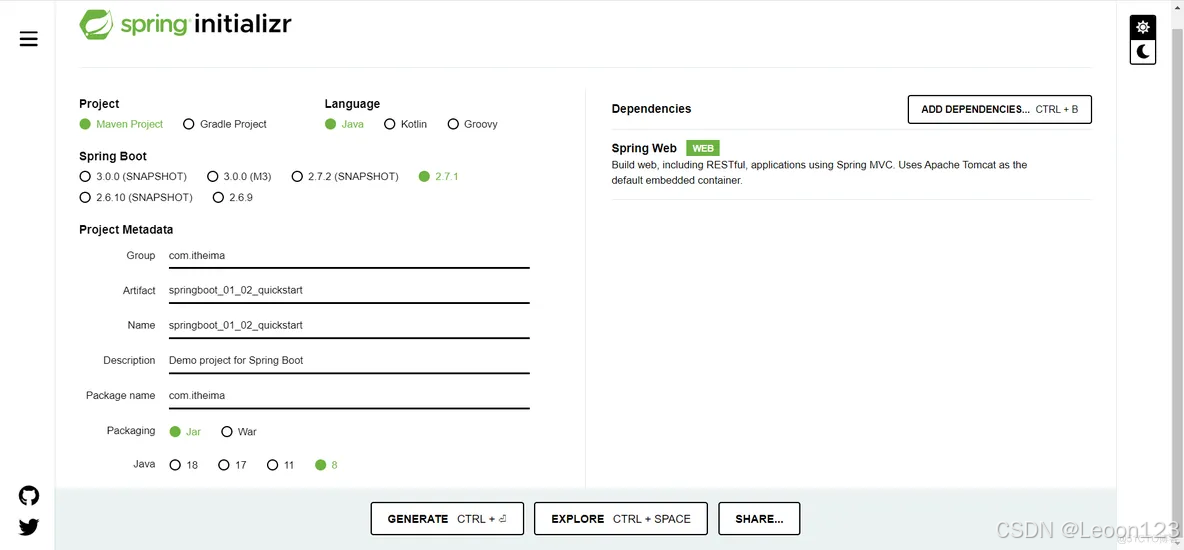Select Maven Project radio option
Screen dimensions: 1184x550
point(121,124)
